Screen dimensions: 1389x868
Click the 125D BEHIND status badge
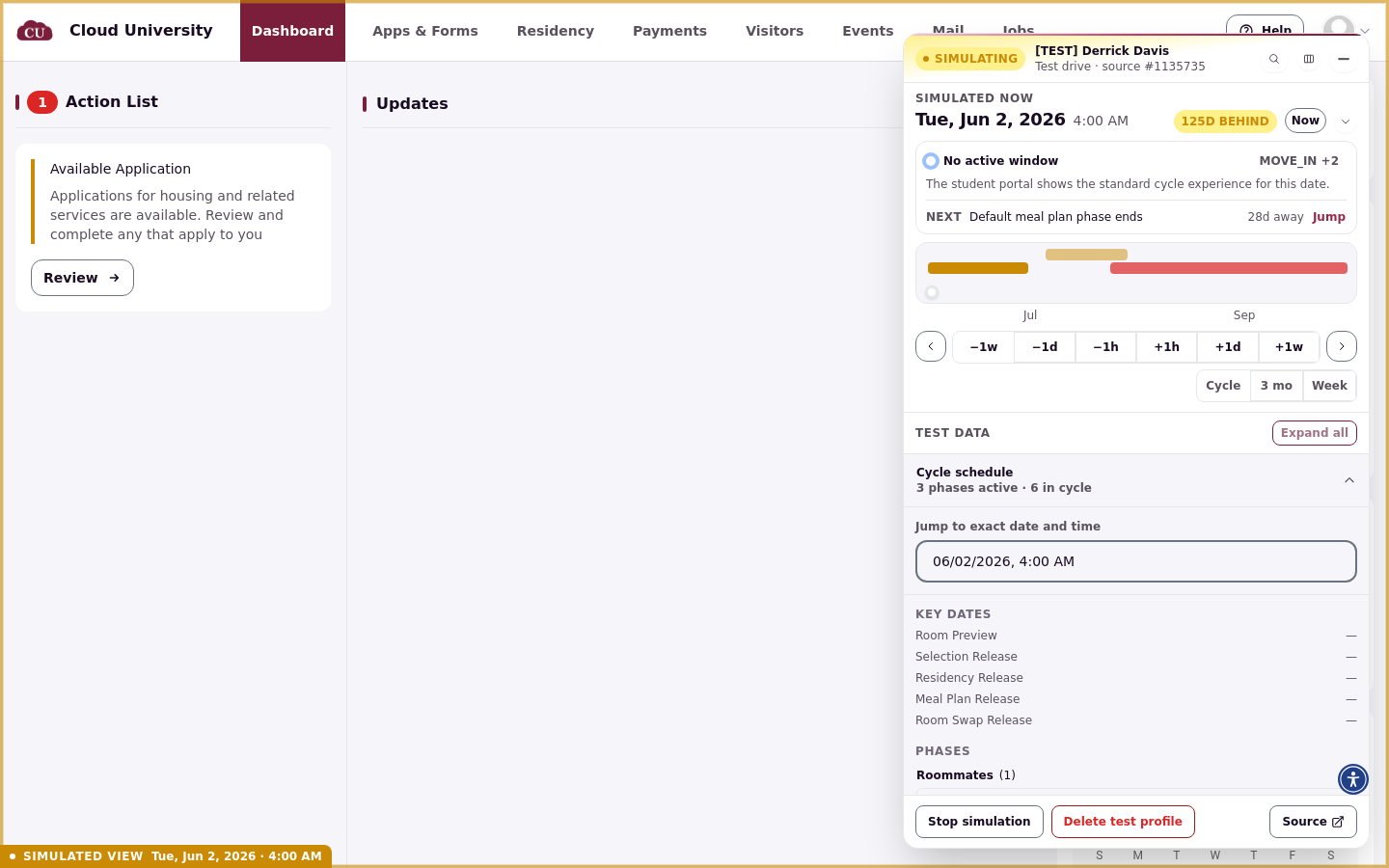pos(1225,122)
